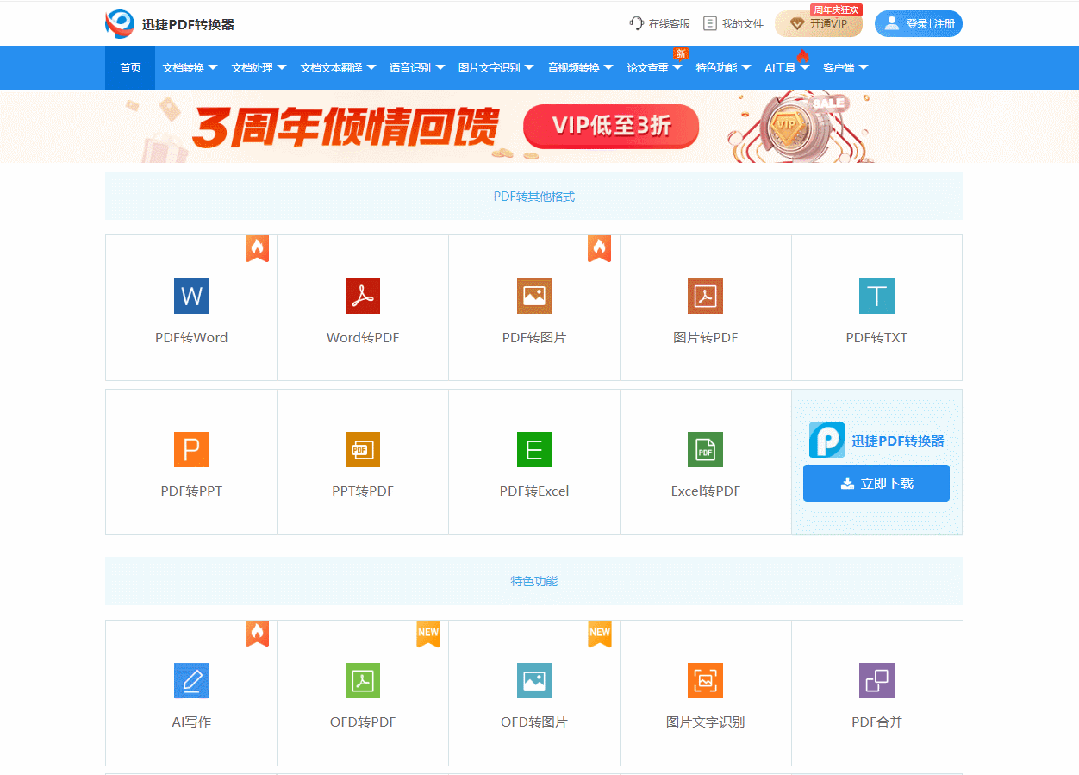
Task: Open the PDF转Word conversion tool
Action: [190, 307]
